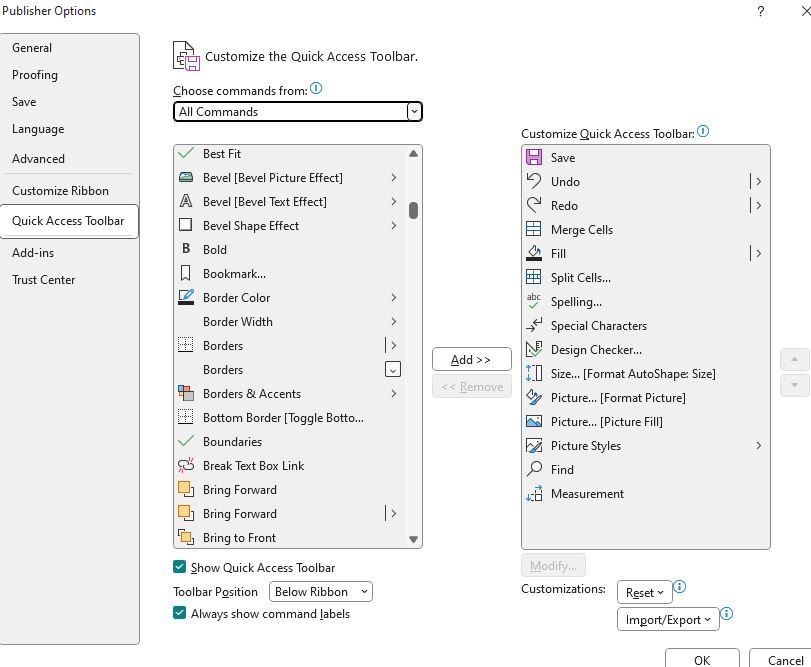The height and width of the screenshot is (667, 811).
Task: Click the Border Color pen icon
Action: pos(186,297)
